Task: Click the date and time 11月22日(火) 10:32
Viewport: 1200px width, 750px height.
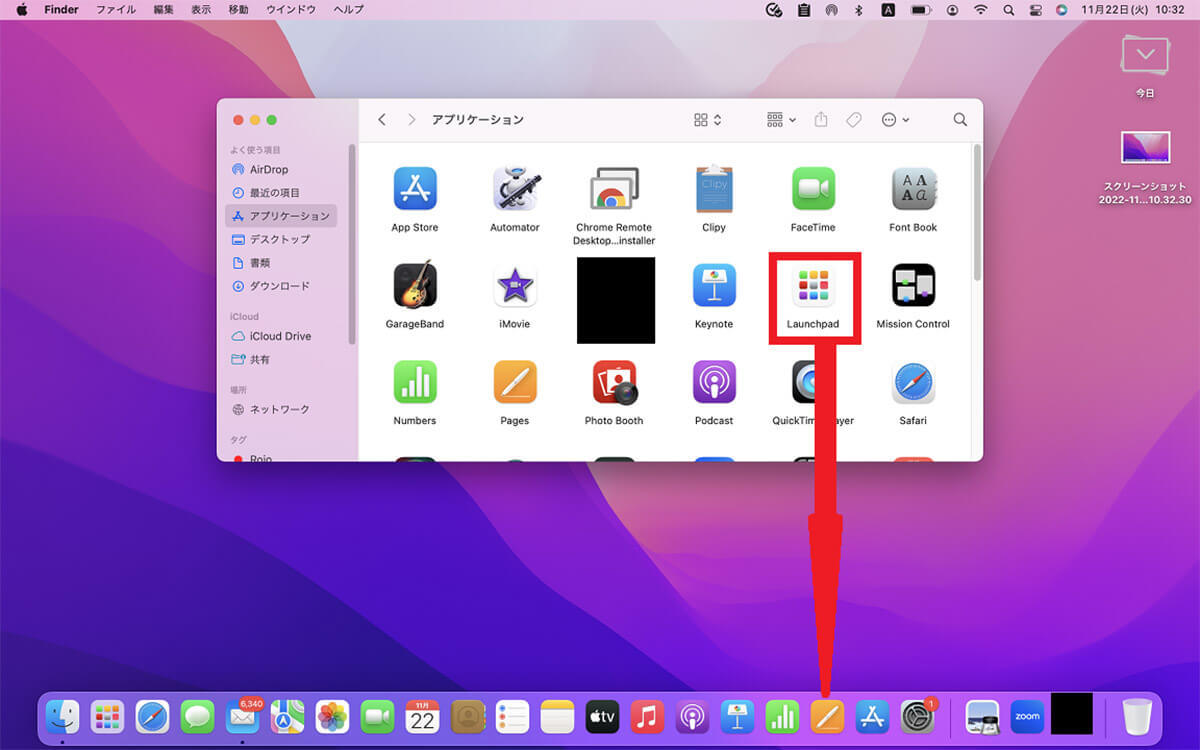Action: 1132,9
